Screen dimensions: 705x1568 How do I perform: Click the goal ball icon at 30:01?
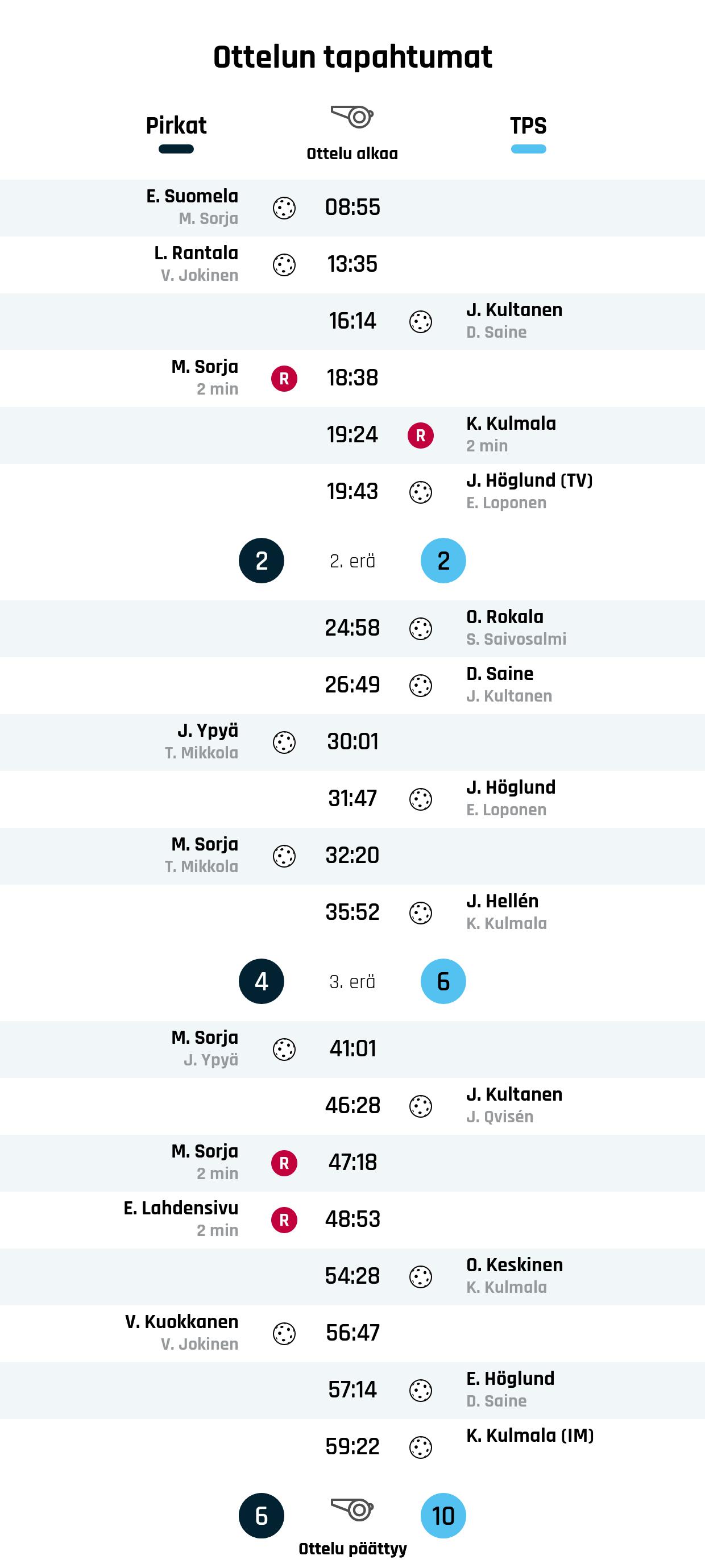pyautogui.click(x=284, y=742)
